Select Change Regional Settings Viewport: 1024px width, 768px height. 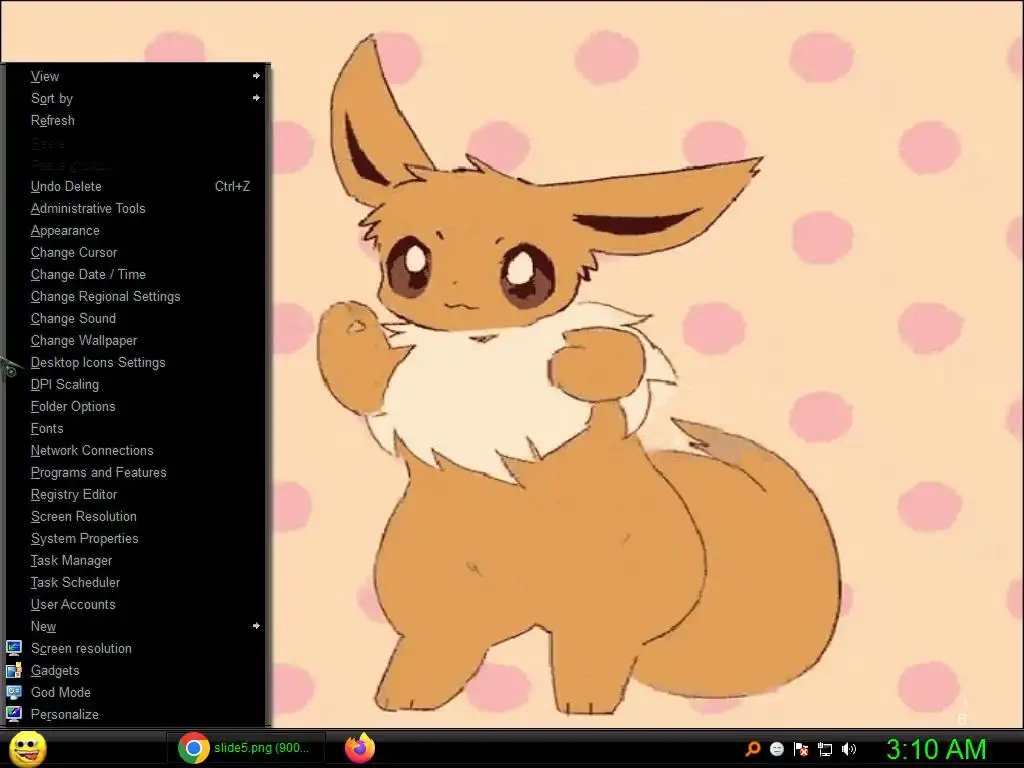pyautogui.click(x=136, y=296)
